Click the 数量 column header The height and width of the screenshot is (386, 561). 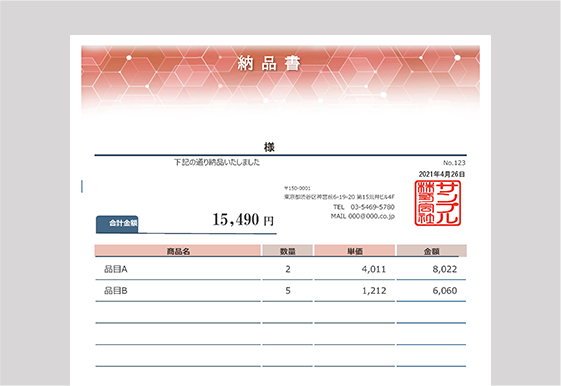[x=288, y=251]
